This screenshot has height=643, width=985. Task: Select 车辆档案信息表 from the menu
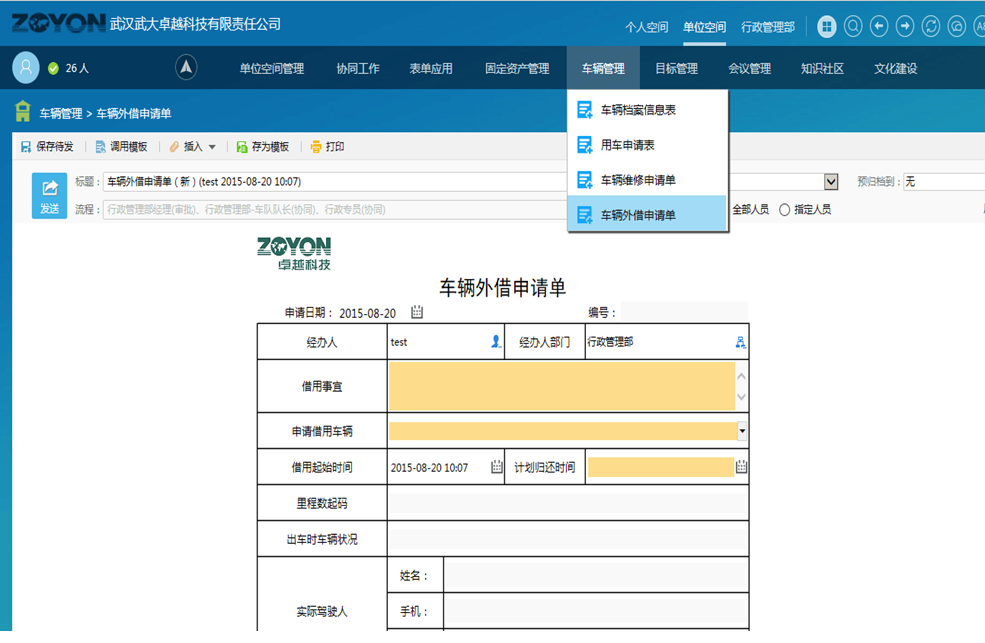pos(638,110)
